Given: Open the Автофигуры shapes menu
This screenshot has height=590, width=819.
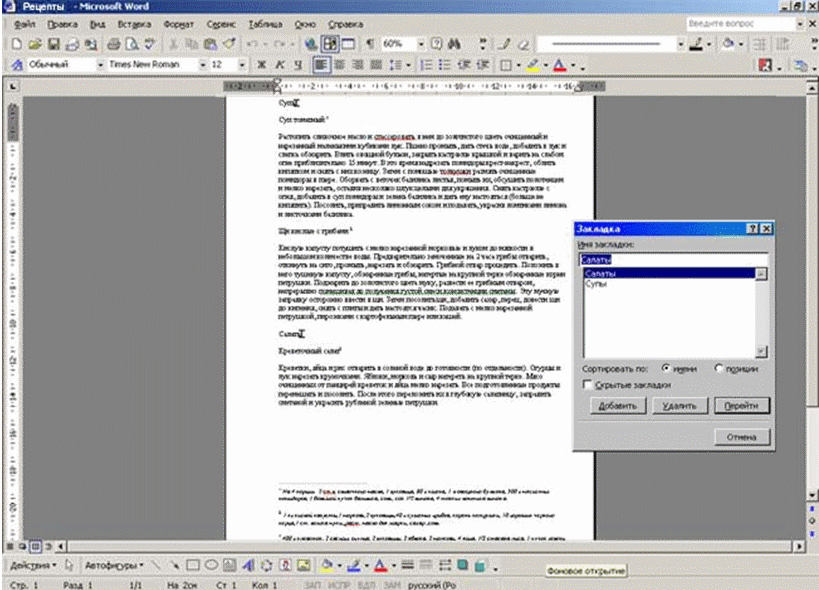Looking at the screenshot, I should point(114,565).
